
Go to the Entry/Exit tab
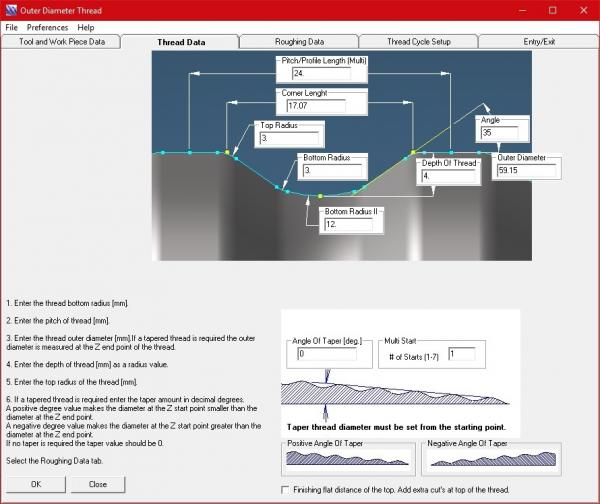point(537,42)
